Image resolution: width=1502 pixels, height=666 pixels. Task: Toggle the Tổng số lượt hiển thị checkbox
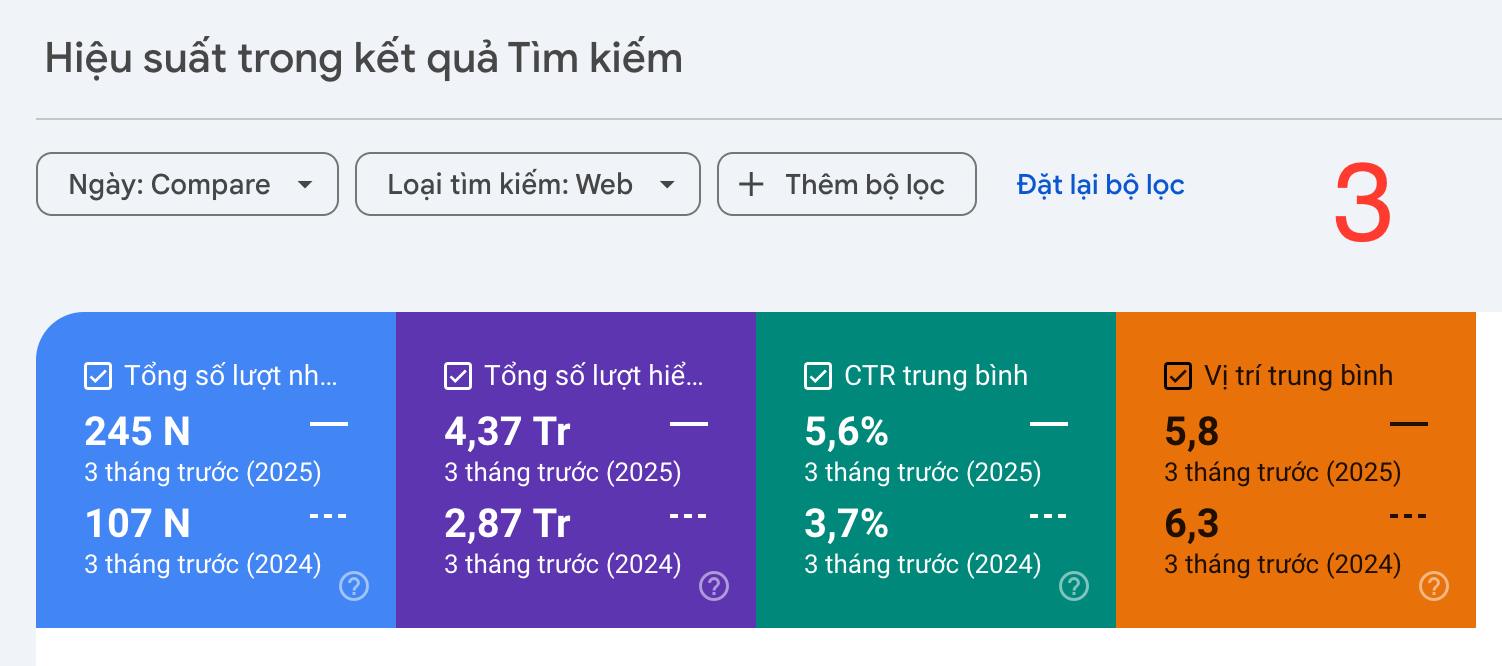tap(458, 376)
